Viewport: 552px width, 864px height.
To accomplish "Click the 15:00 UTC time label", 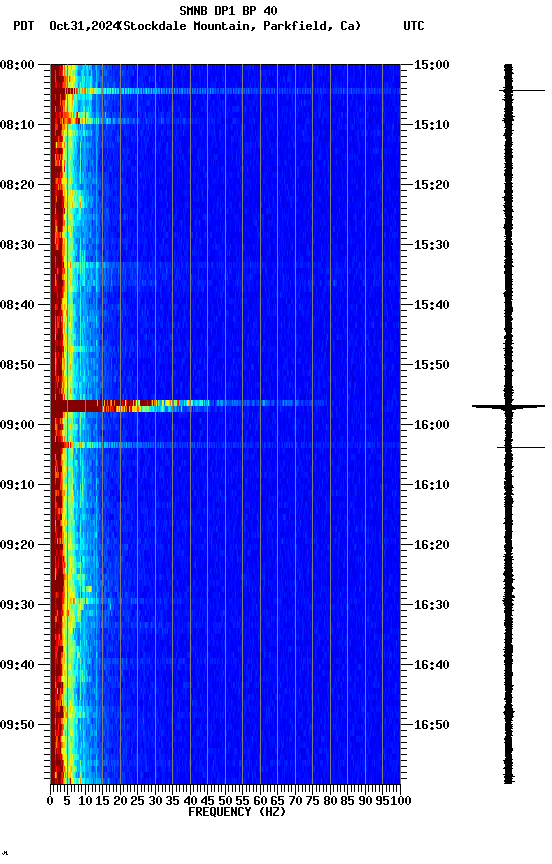I will click(431, 65).
